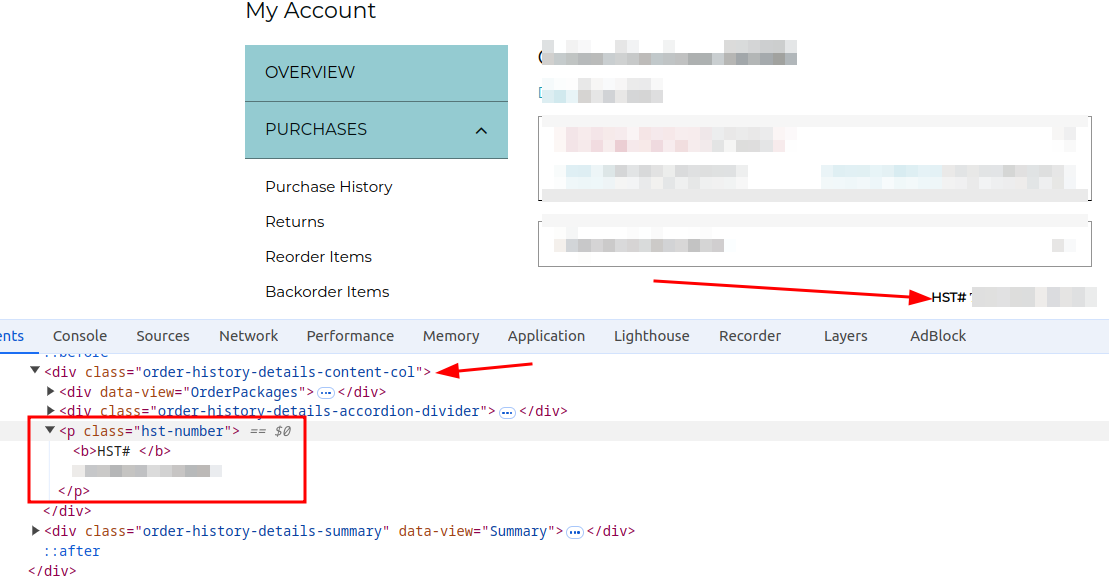This screenshot has height=584, width=1109.
Task: Switch to the Performance panel tab
Action: (x=350, y=336)
